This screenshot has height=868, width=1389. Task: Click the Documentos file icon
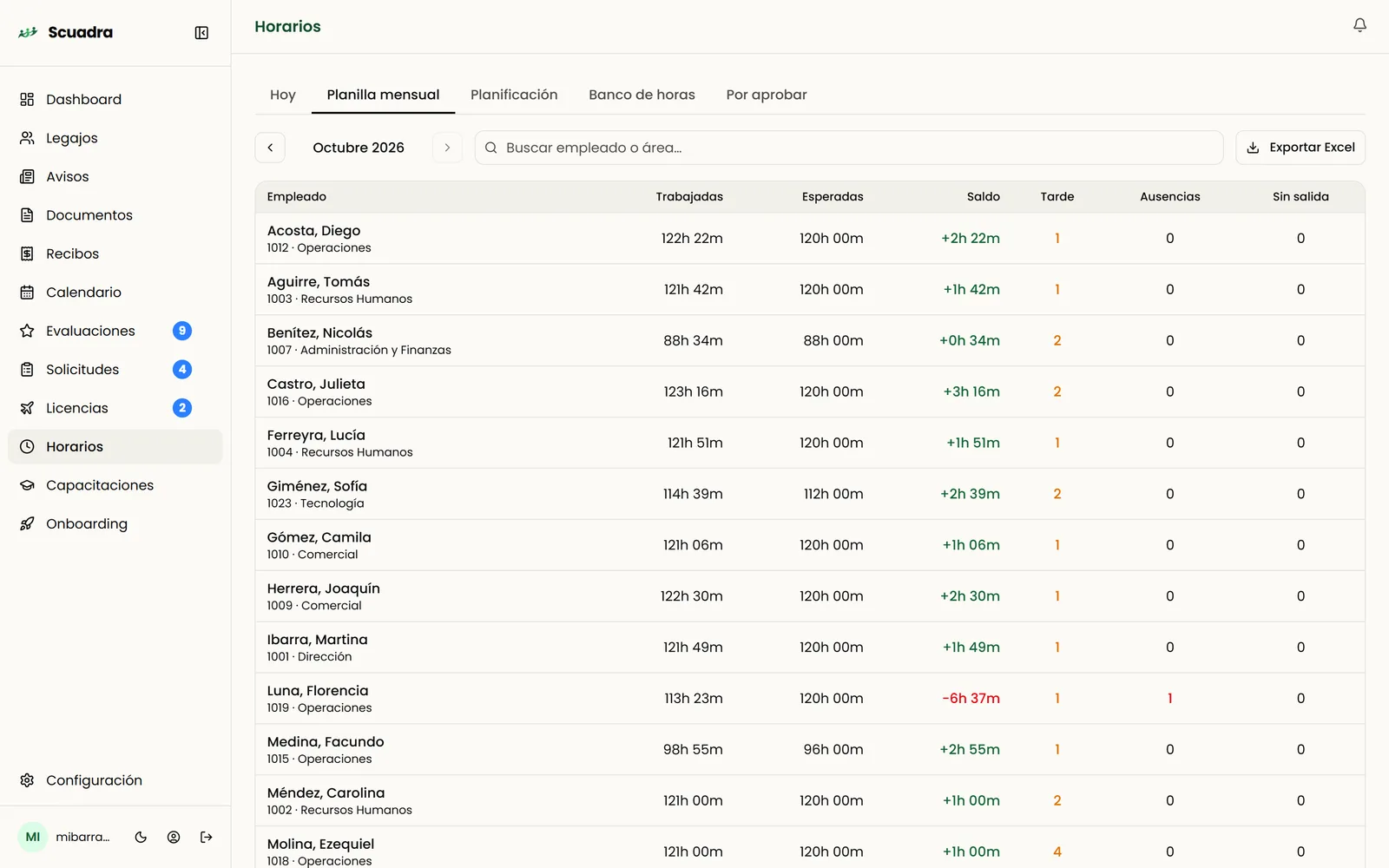tap(27, 215)
